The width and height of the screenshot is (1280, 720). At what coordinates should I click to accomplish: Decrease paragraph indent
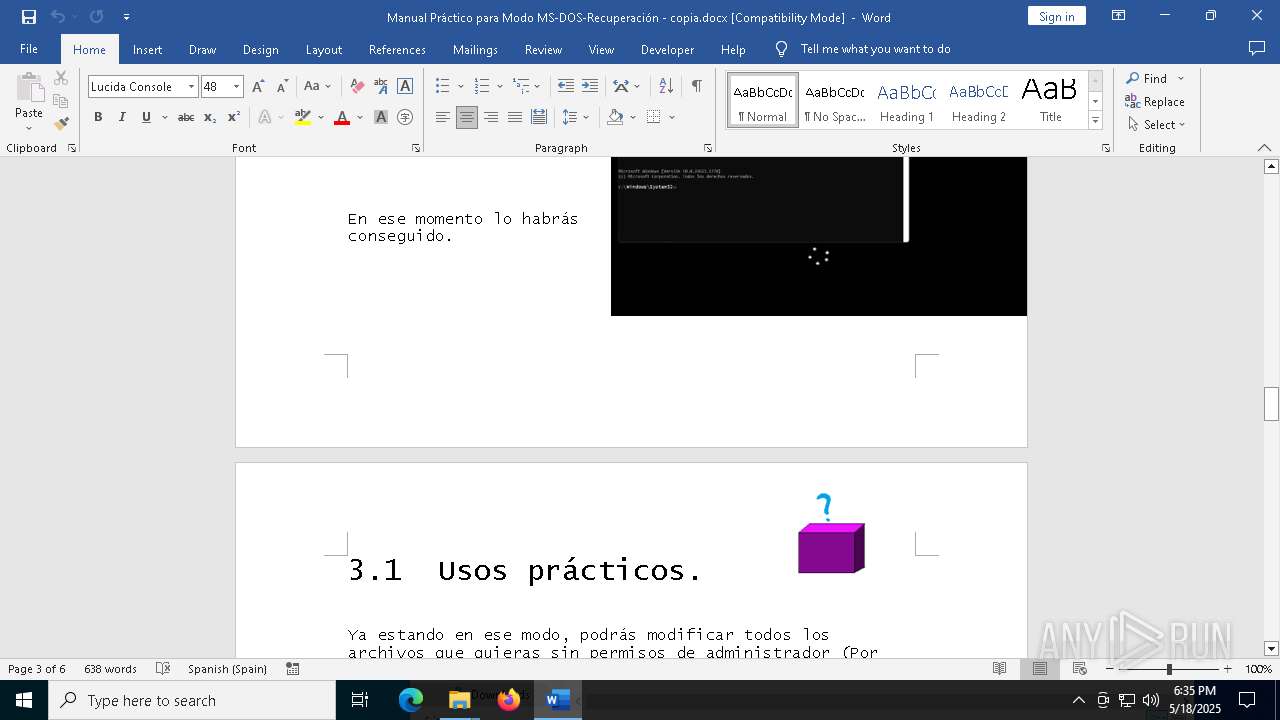[566, 87]
